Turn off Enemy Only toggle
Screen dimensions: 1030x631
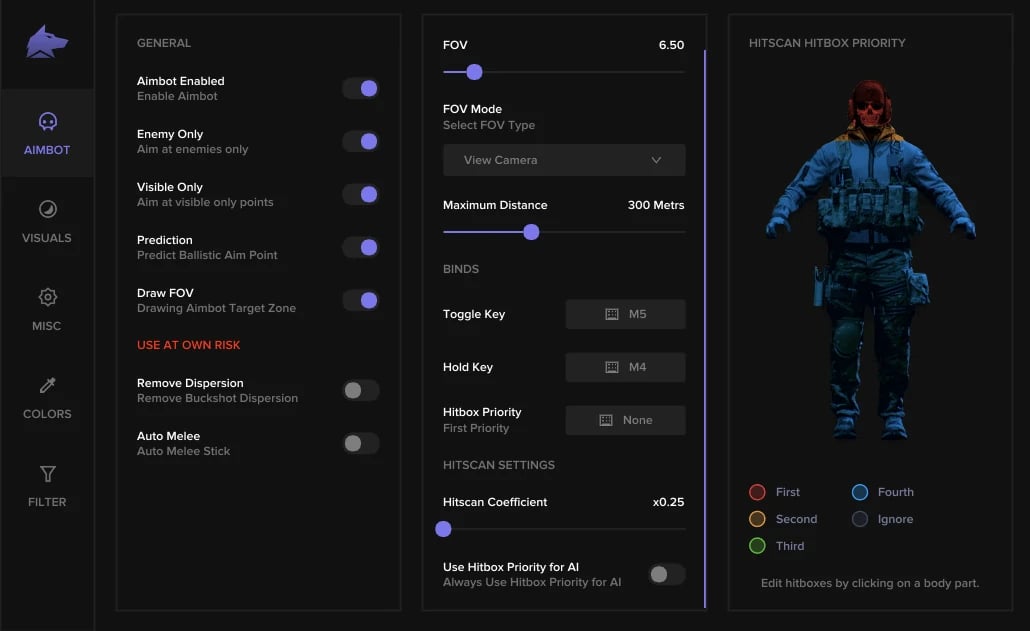point(361,141)
